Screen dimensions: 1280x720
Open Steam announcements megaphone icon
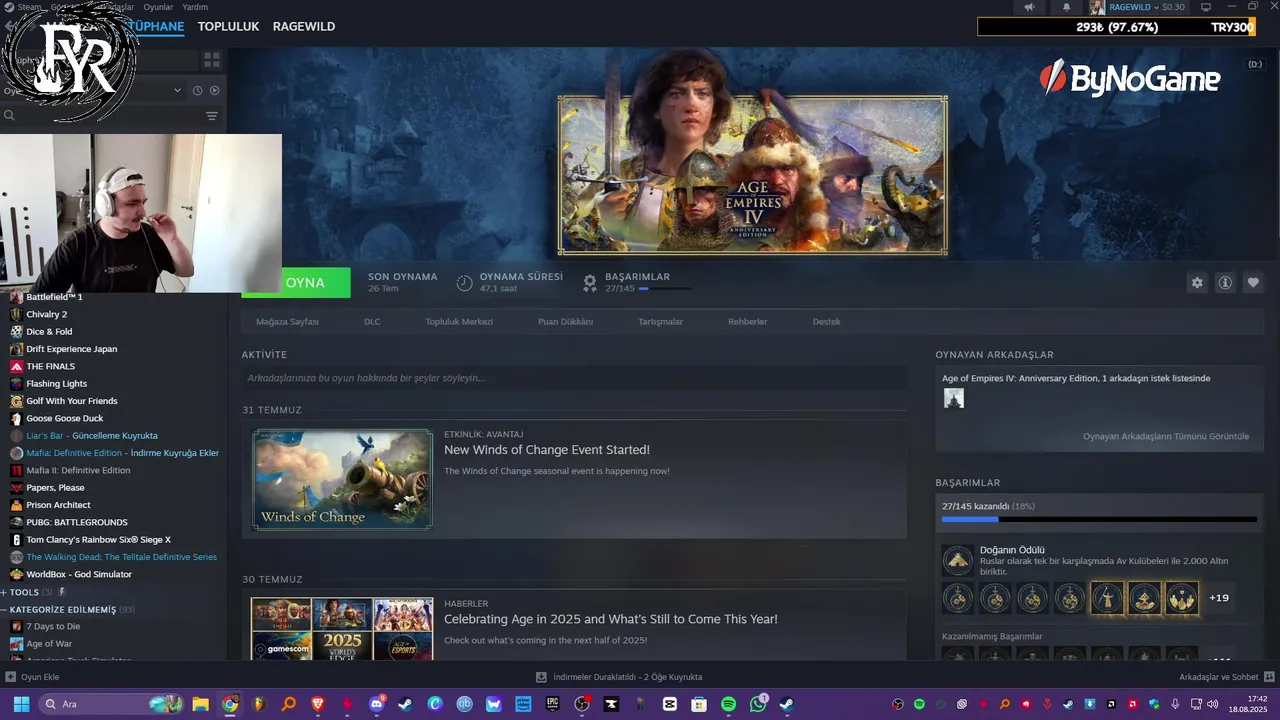[x=1029, y=7]
